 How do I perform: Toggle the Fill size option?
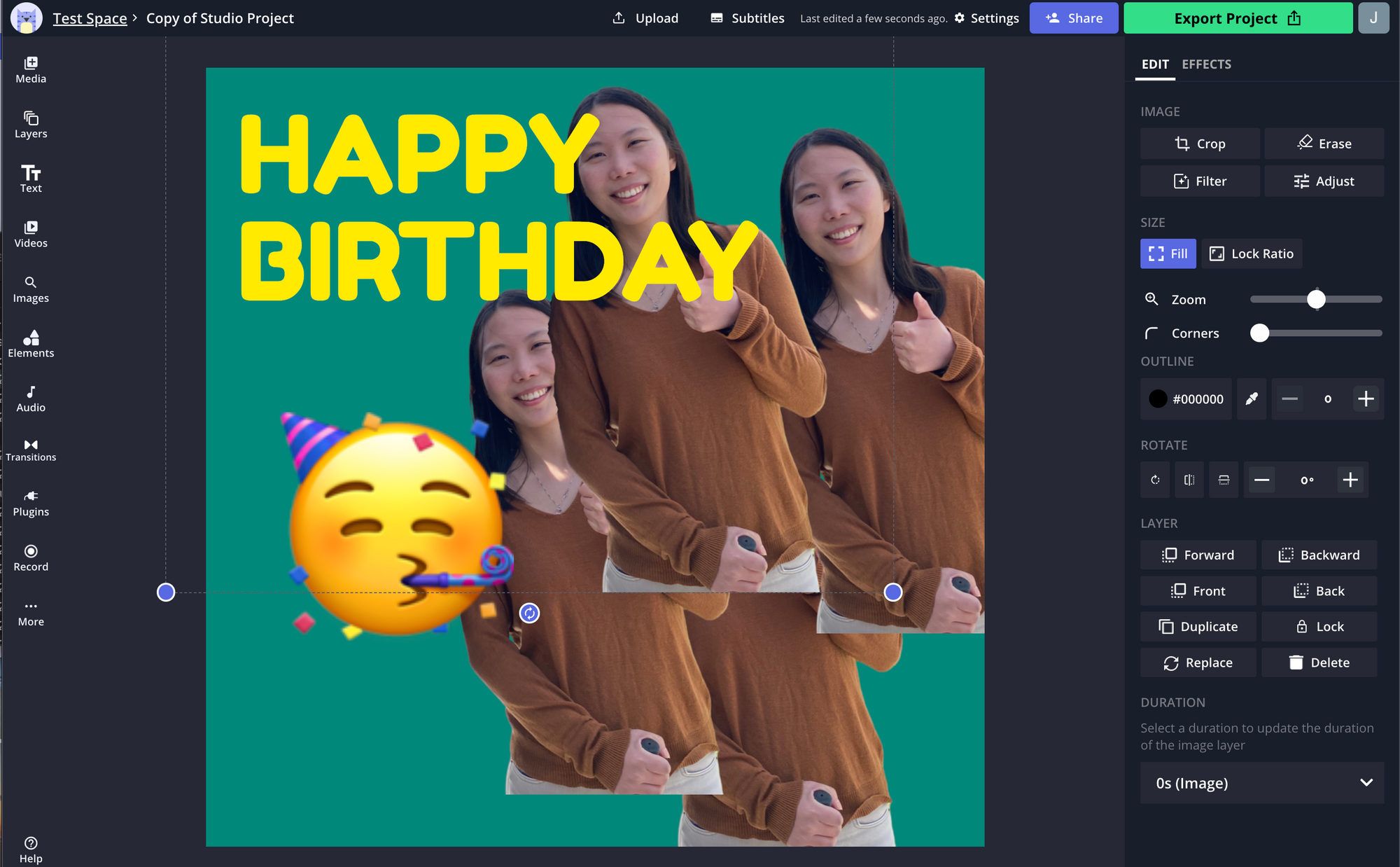click(x=1168, y=254)
